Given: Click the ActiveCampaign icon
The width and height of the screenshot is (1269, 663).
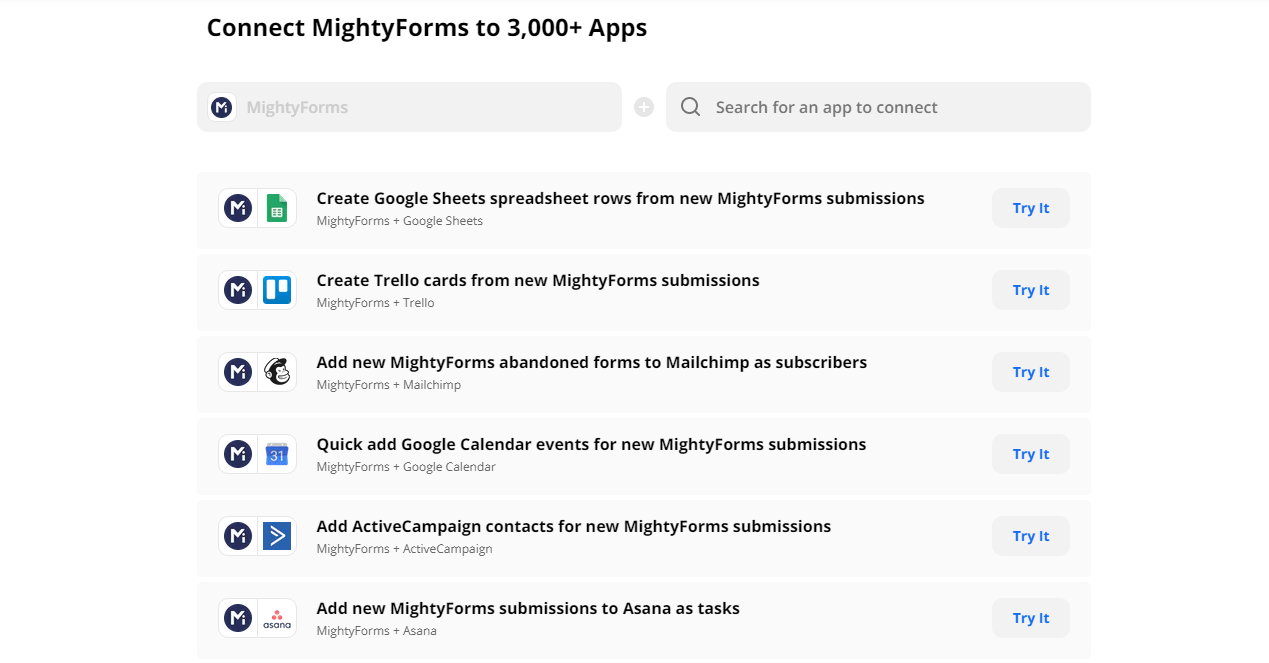Looking at the screenshot, I should click(x=277, y=536).
